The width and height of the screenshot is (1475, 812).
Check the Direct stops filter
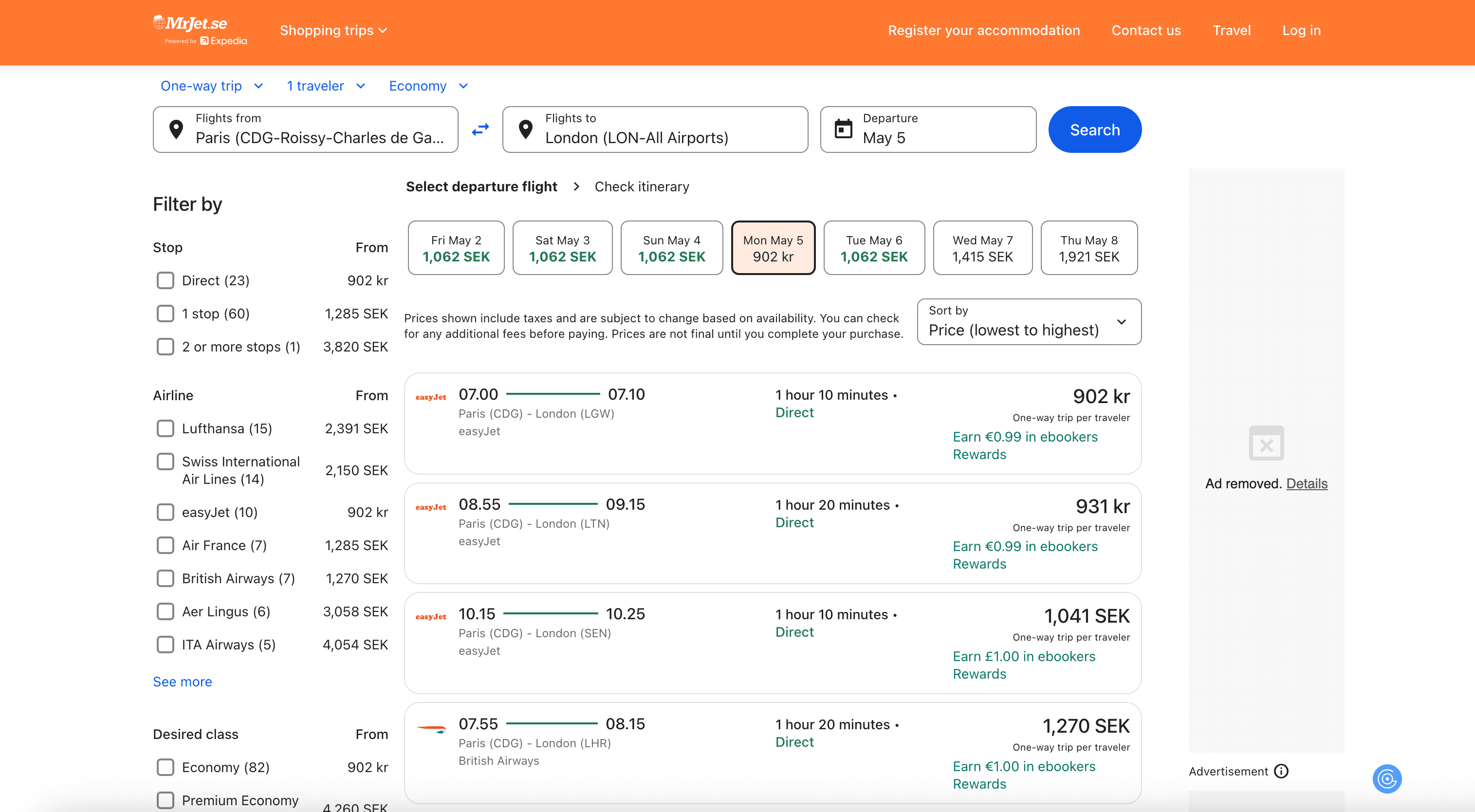click(x=166, y=280)
